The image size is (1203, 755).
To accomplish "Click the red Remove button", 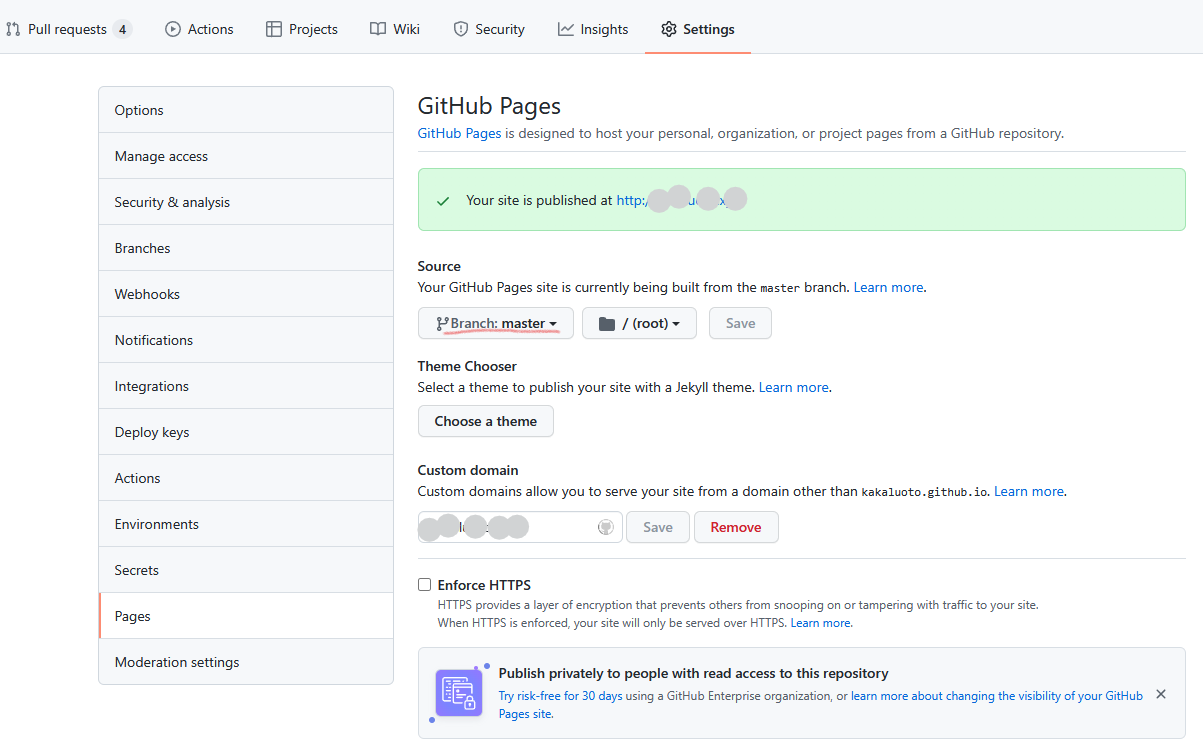I will 736,527.
